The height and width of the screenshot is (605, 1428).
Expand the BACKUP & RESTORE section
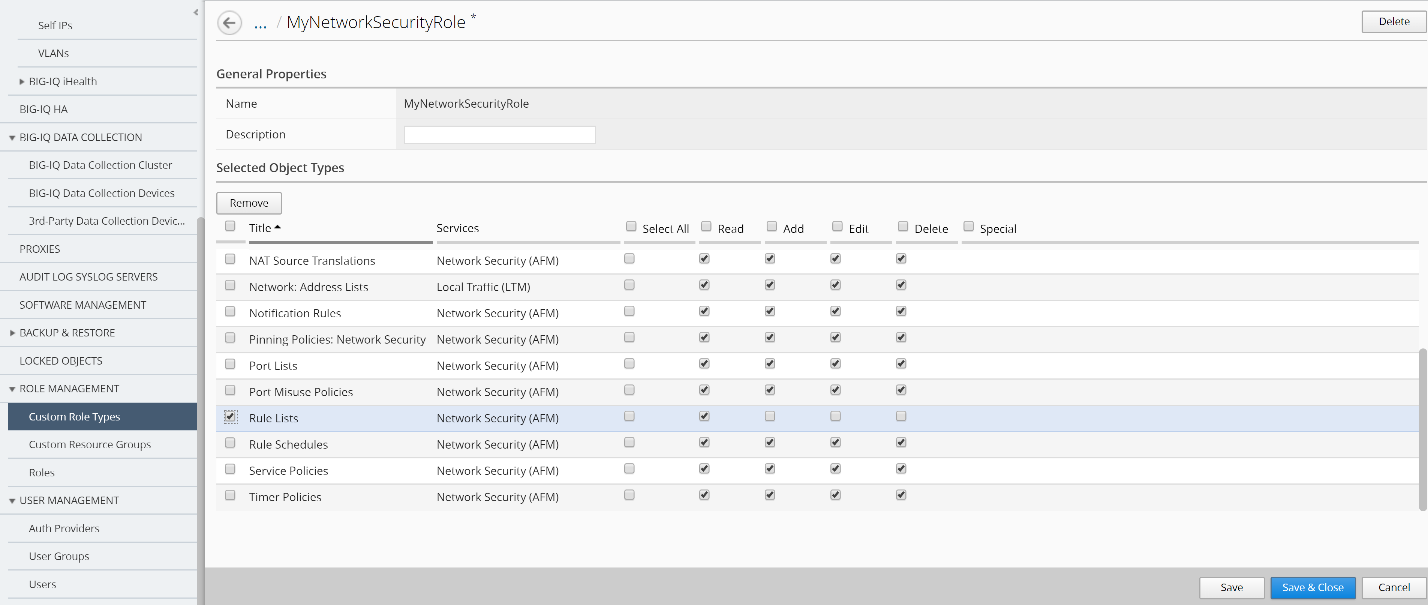[x=12, y=333]
